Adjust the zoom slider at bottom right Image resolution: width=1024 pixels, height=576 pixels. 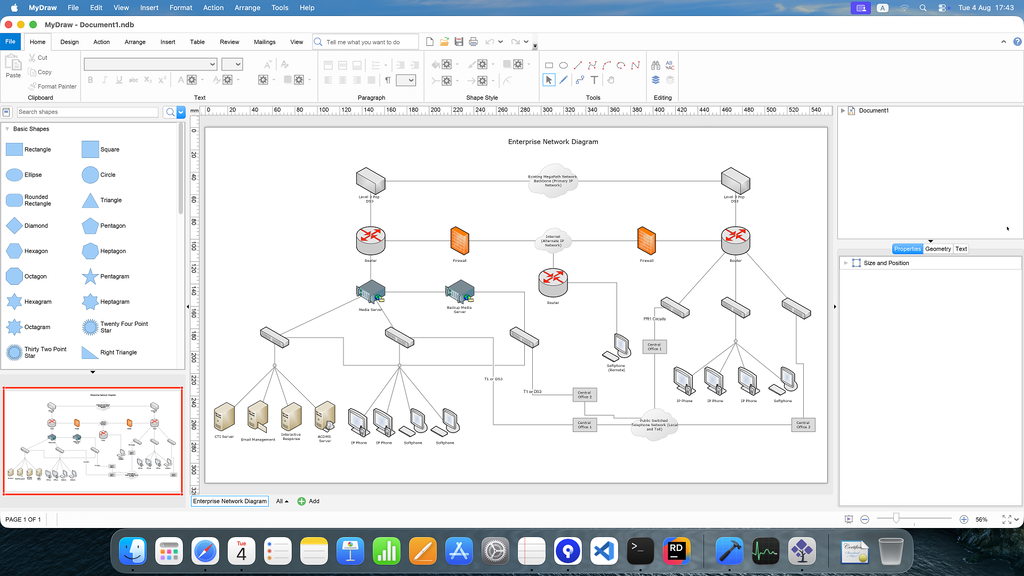click(x=896, y=519)
